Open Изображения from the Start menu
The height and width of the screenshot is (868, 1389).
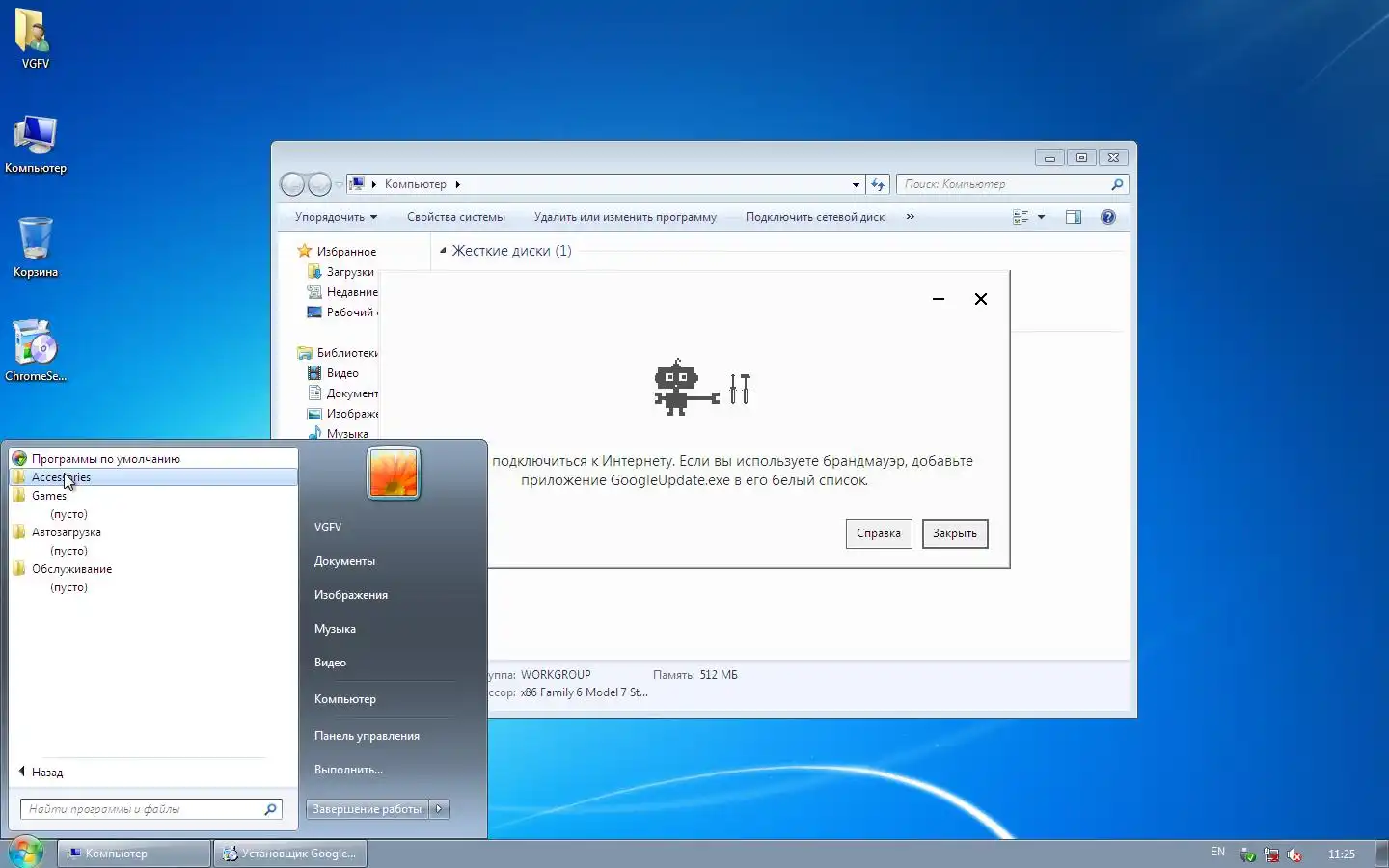(351, 595)
